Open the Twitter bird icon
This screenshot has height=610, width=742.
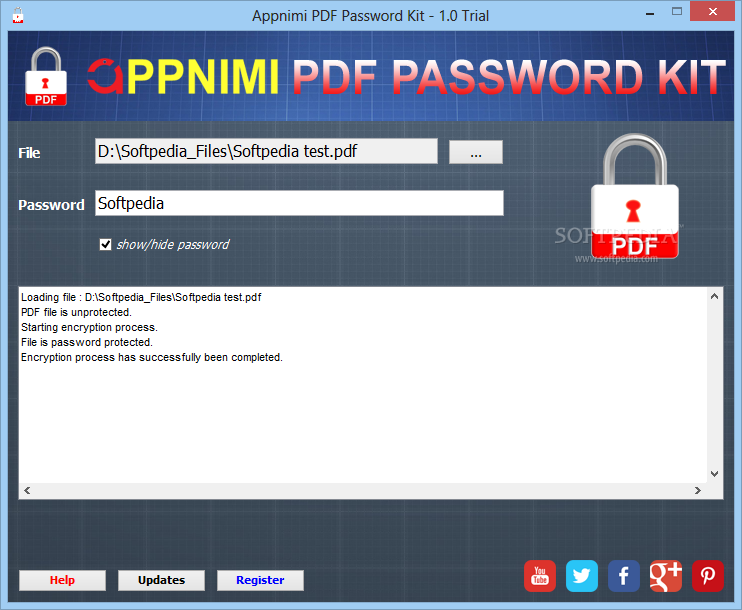tap(582, 576)
